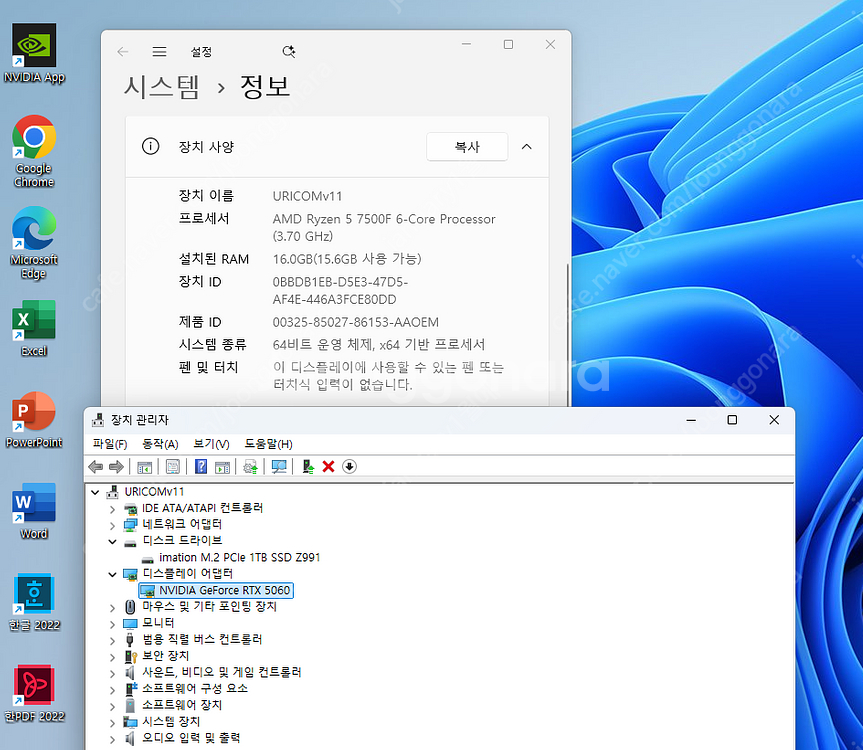Open the 한PDF 2022 desktop shortcut
The image size is (863, 750).
(34, 693)
